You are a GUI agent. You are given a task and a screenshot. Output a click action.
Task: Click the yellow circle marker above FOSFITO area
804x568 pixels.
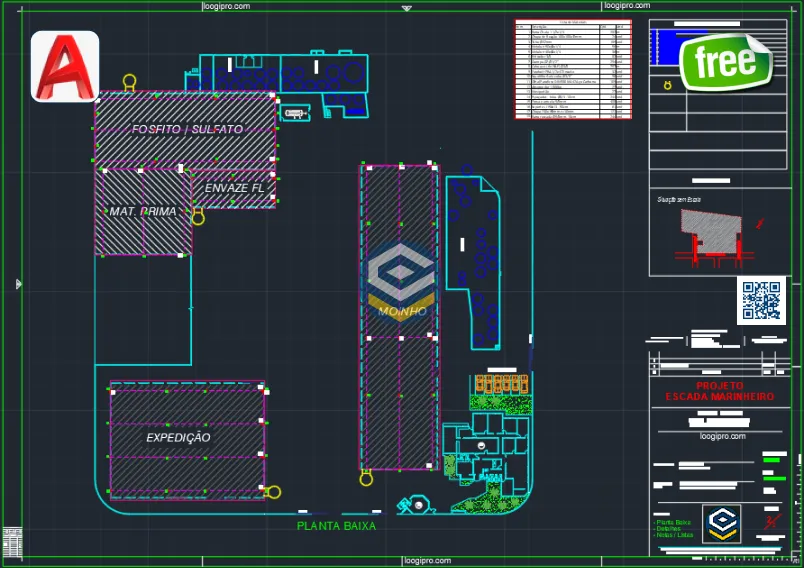click(128, 82)
